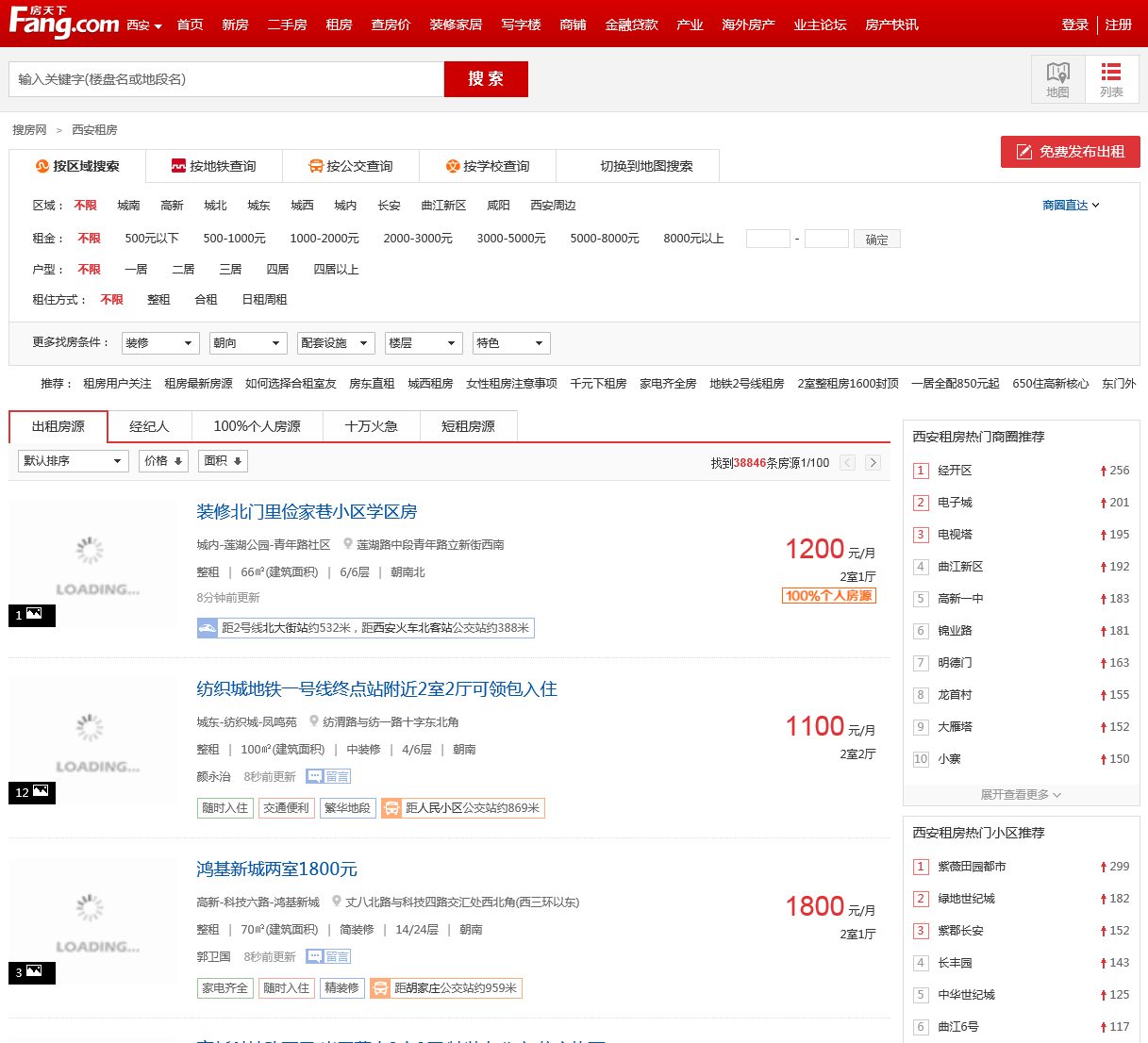This screenshot has width=1148, height=1043.
Task: Open 装修家居 in top navigation
Action: coord(456,25)
